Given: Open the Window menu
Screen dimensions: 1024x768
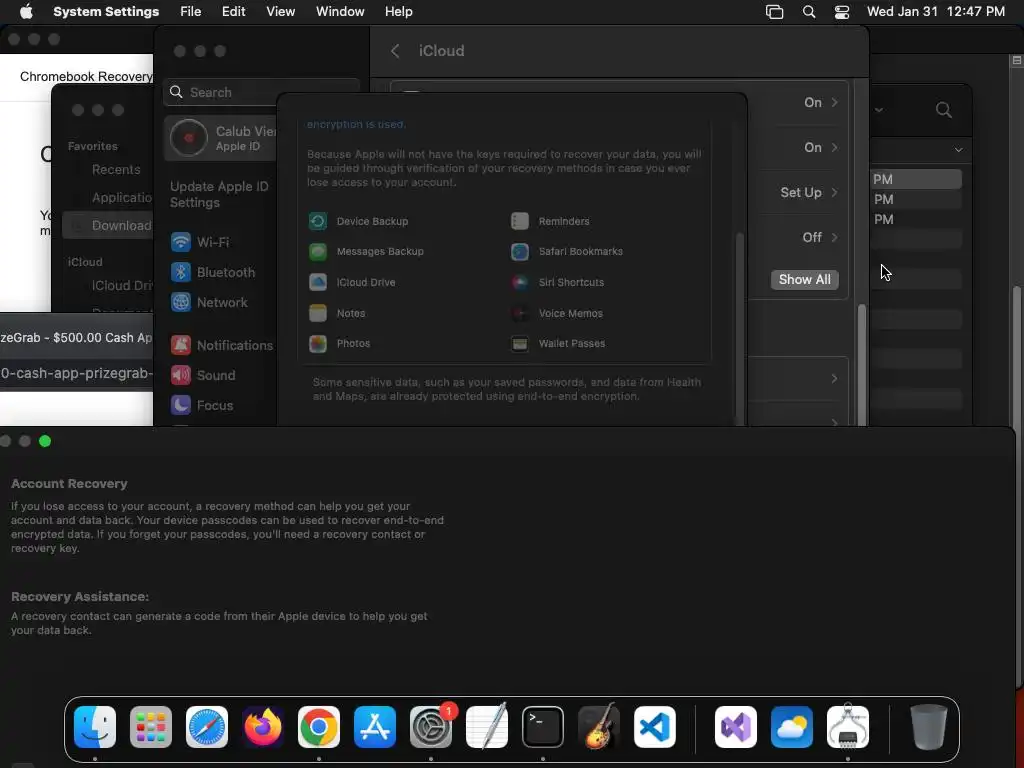Looking at the screenshot, I should point(340,12).
